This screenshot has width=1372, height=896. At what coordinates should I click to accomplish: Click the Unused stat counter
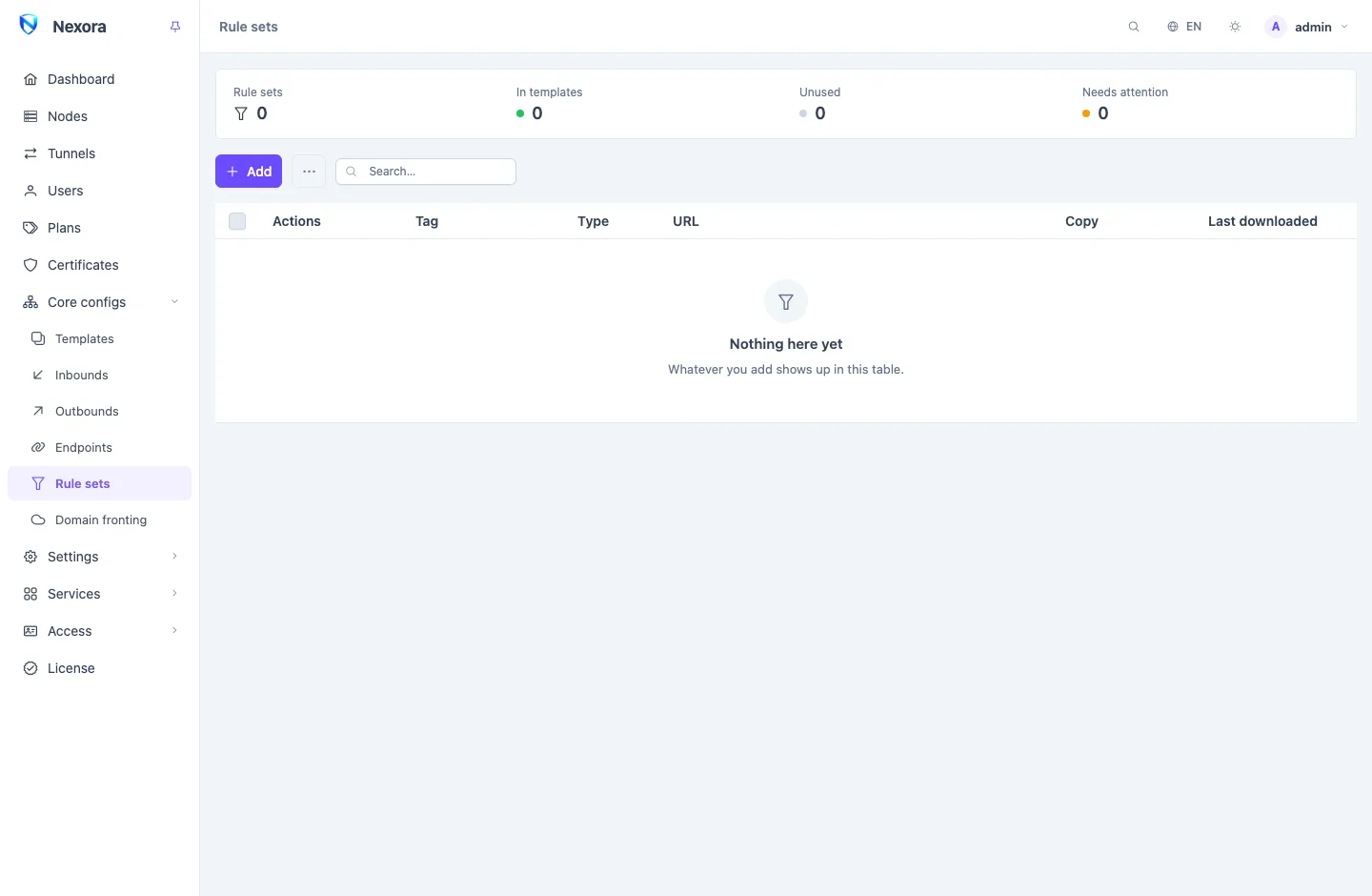[x=820, y=104]
